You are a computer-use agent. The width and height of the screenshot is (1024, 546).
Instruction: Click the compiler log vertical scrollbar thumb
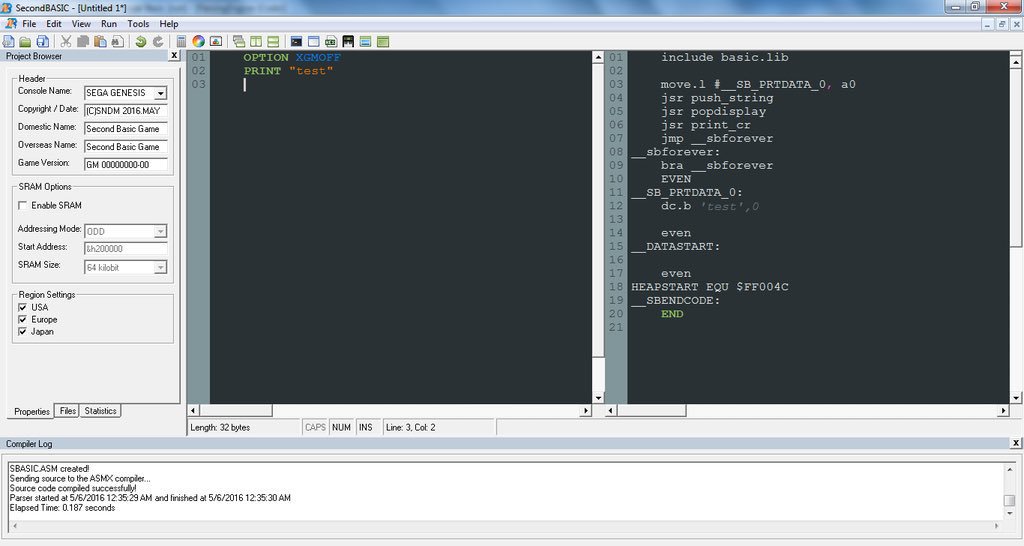[1010, 501]
